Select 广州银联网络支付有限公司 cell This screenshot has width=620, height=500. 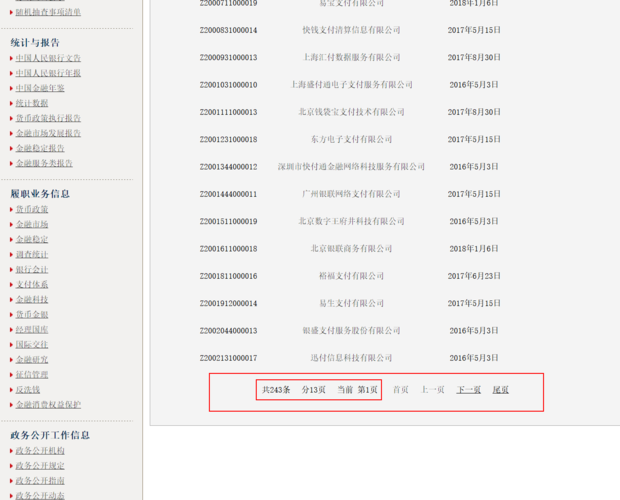[351, 194]
